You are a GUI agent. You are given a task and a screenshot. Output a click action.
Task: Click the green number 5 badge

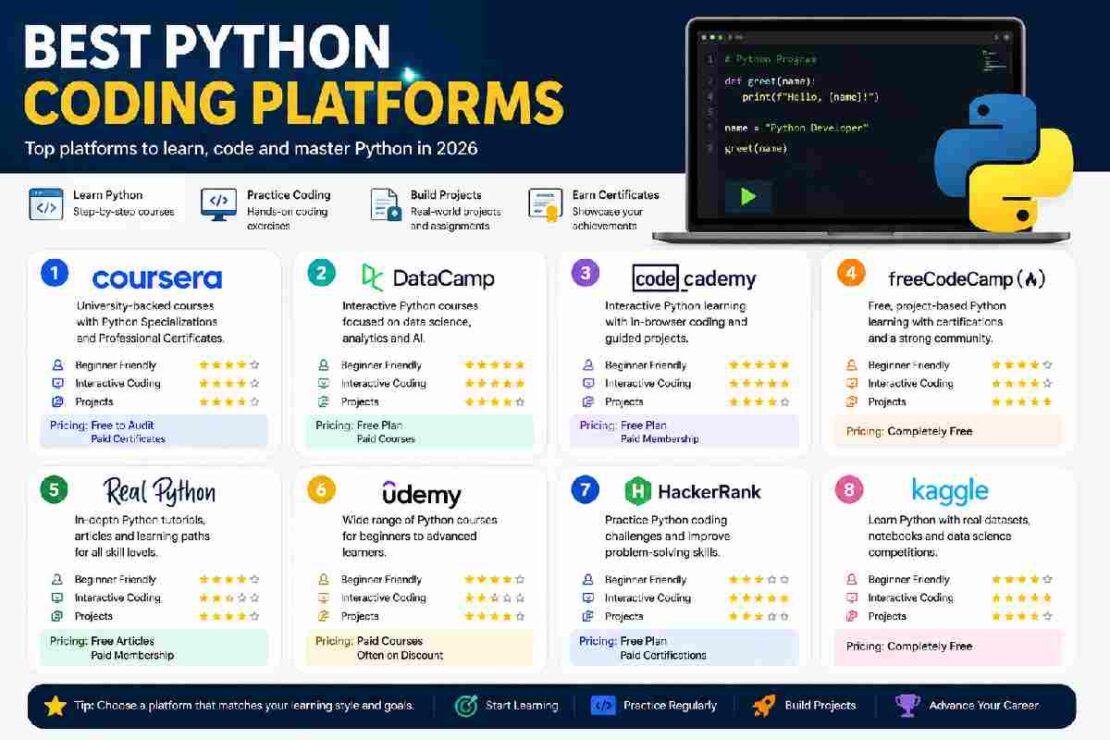click(x=55, y=489)
